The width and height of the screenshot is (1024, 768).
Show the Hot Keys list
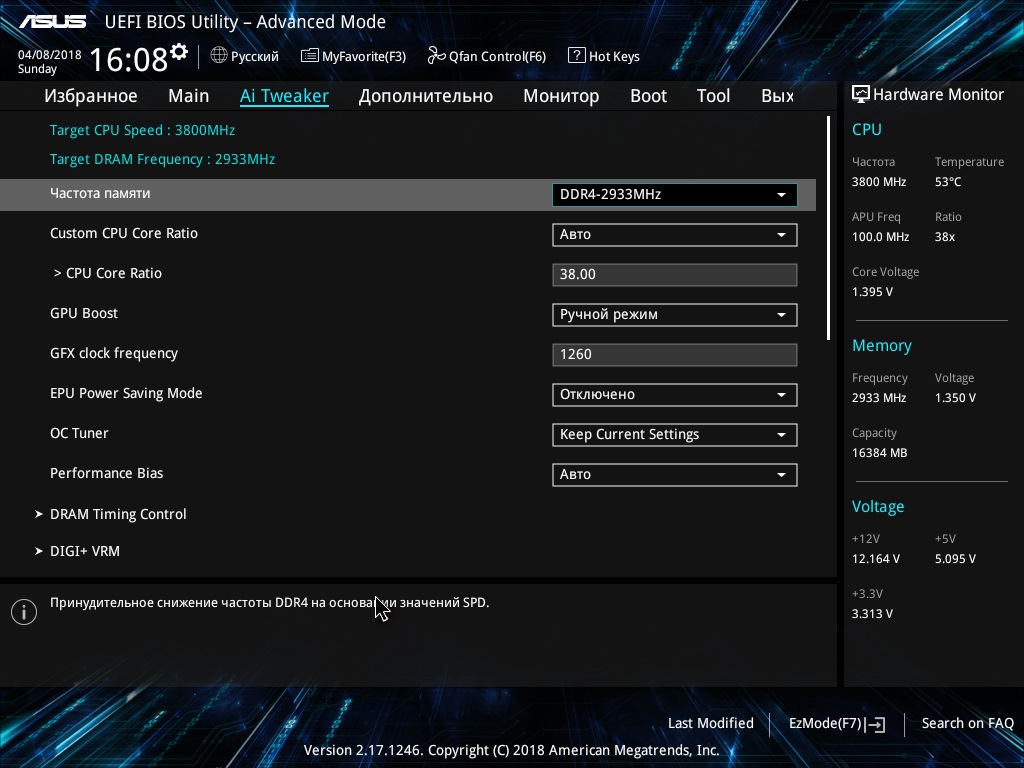(x=604, y=56)
